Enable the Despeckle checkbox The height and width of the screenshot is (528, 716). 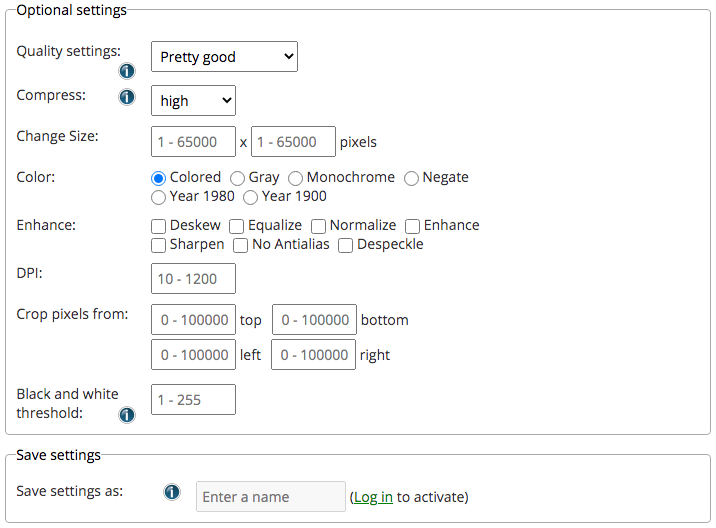(x=346, y=245)
